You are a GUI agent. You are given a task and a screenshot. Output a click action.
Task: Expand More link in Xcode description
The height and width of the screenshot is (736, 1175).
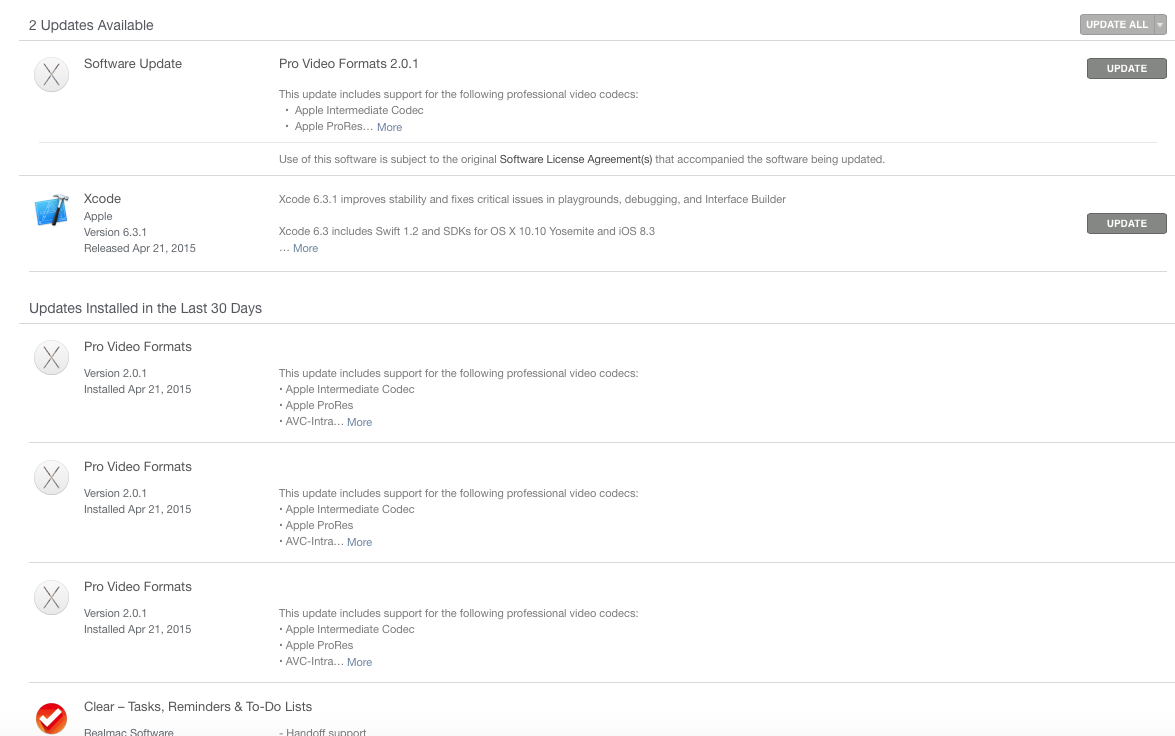click(306, 248)
